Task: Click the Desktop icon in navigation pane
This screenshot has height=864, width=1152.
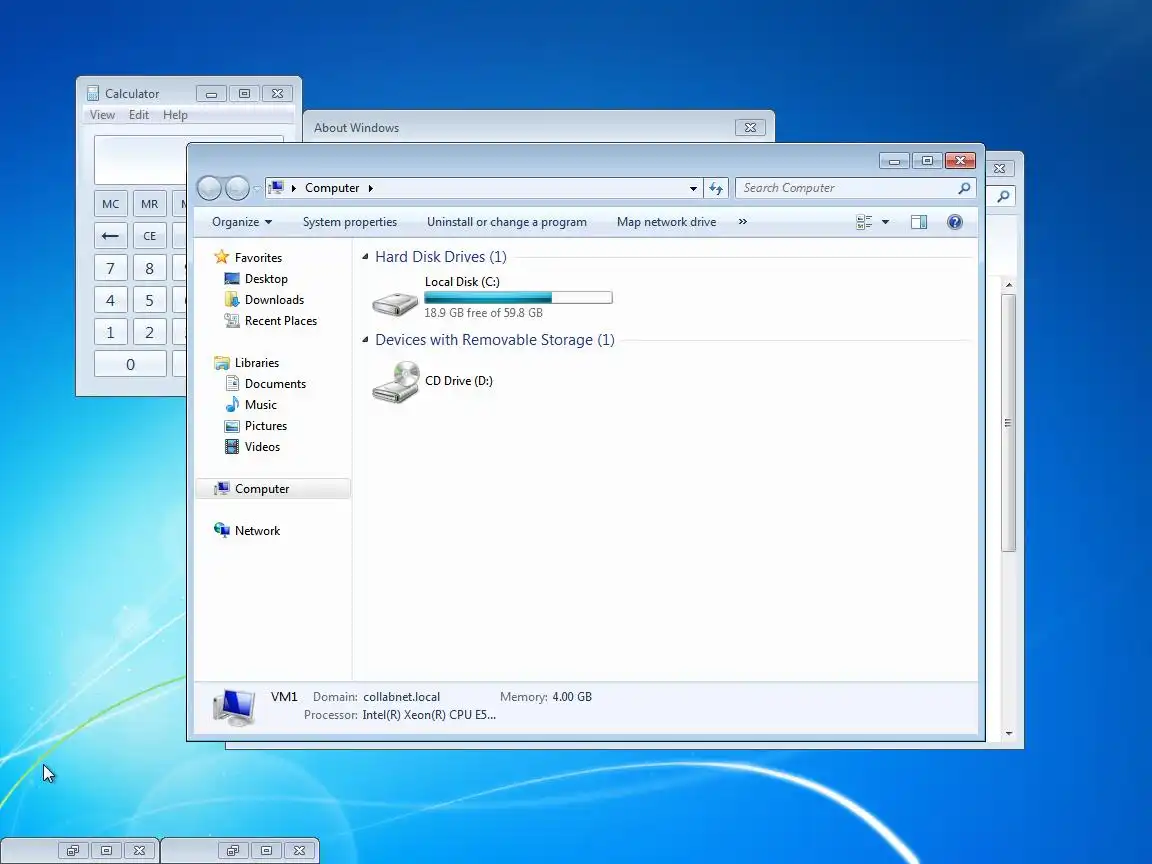Action: 231,278
